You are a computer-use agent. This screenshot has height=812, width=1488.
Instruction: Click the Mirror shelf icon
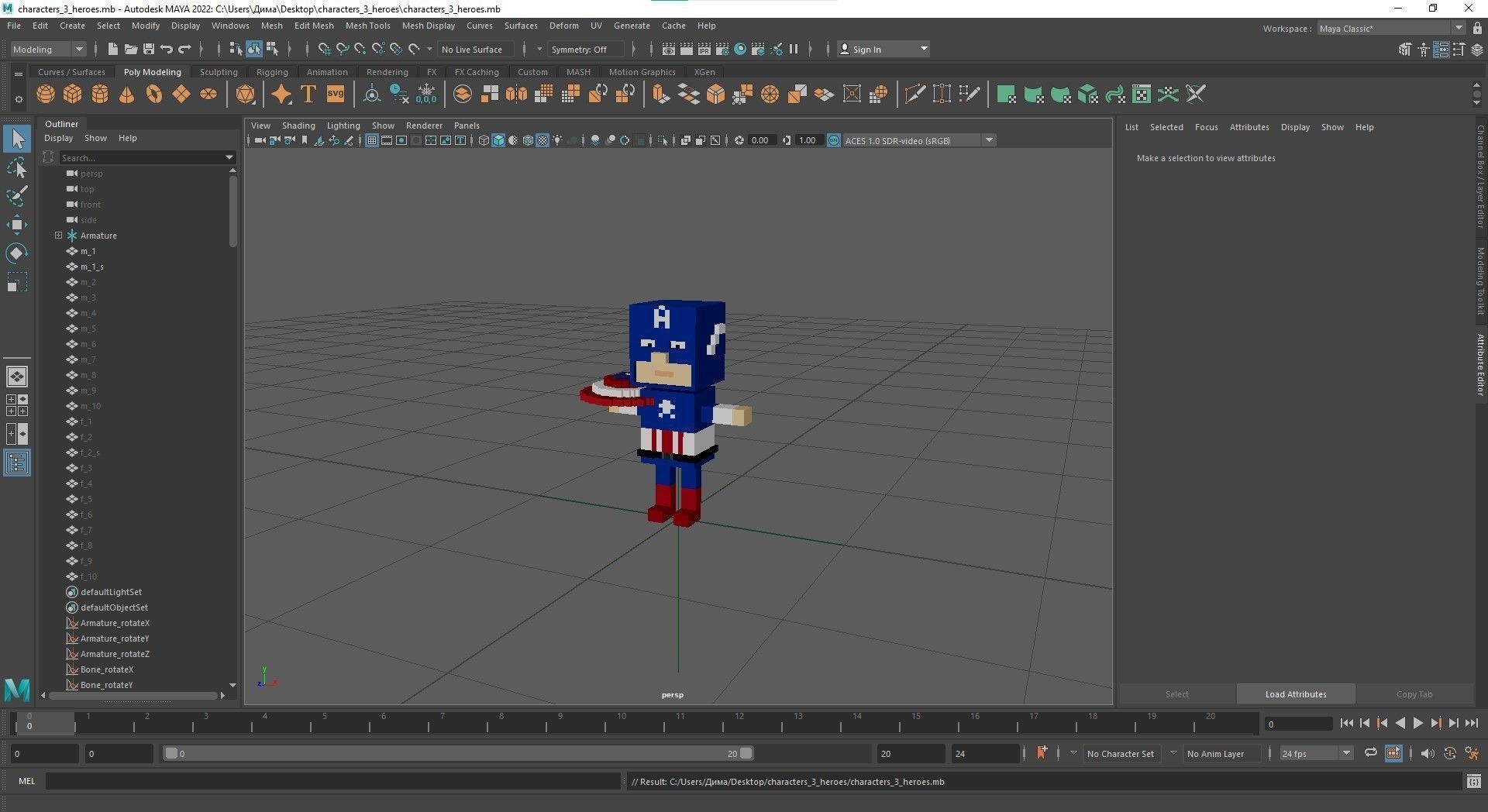pos(516,95)
